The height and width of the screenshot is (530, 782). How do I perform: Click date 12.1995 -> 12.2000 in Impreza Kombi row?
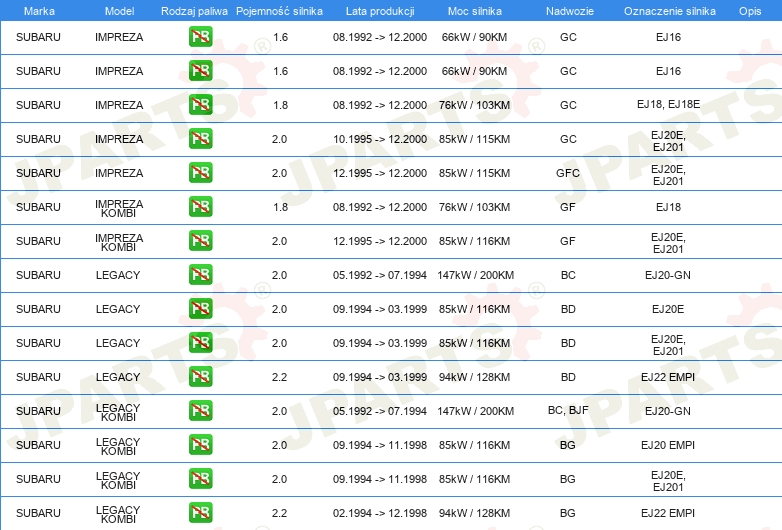click(x=380, y=241)
